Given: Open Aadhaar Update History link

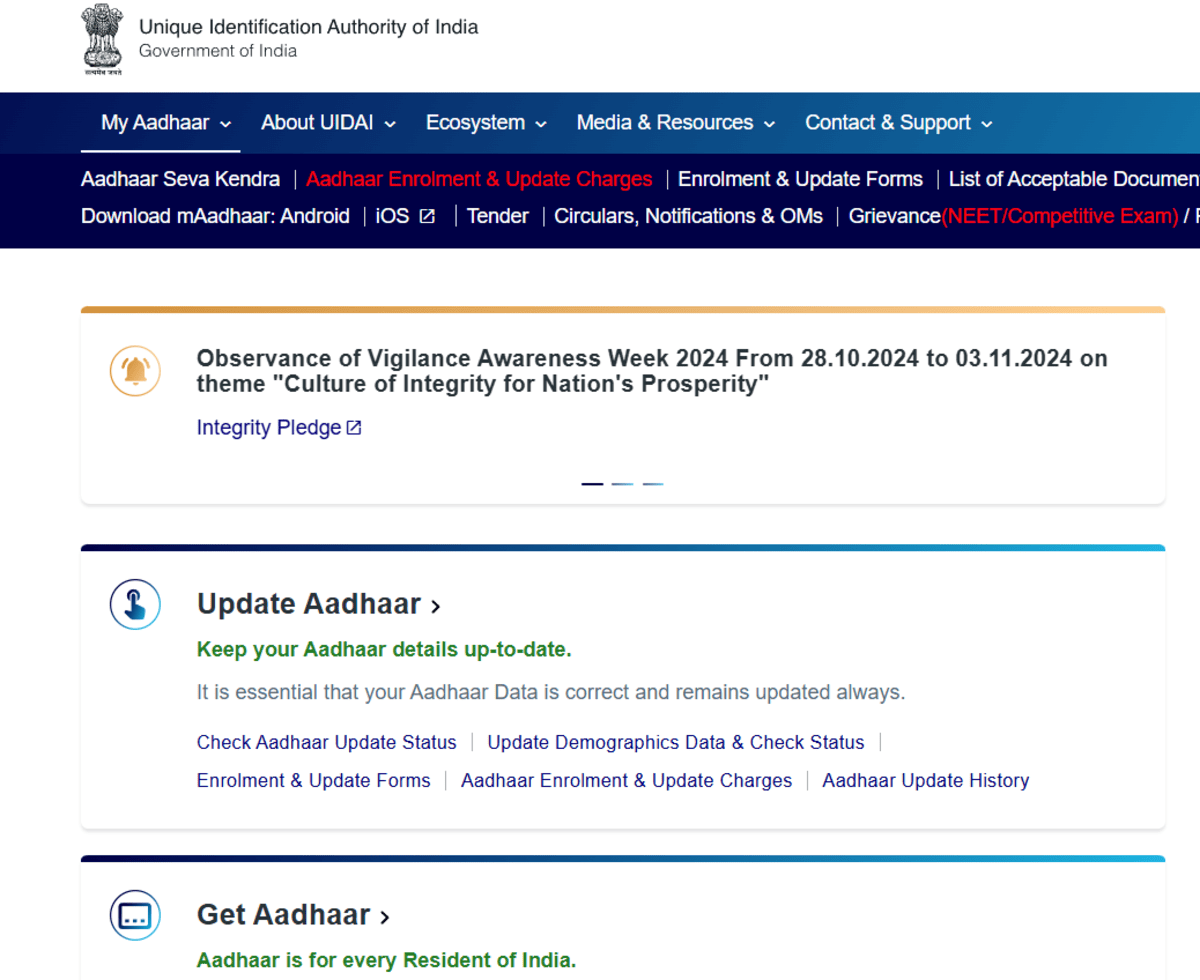Looking at the screenshot, I should pos(926,781).
